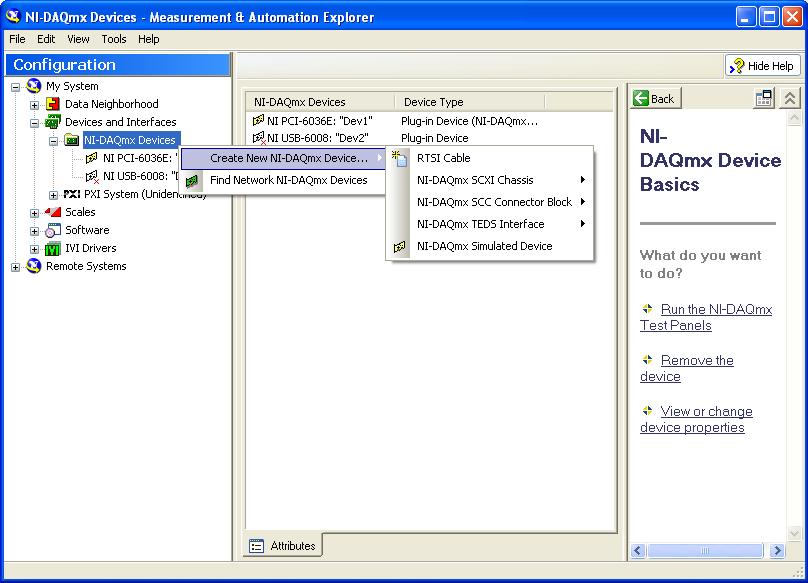Image resolution: width=808 pixels, height=583 pixels.
Task: Click the Back button in help panel
Action: coord(654,98)
